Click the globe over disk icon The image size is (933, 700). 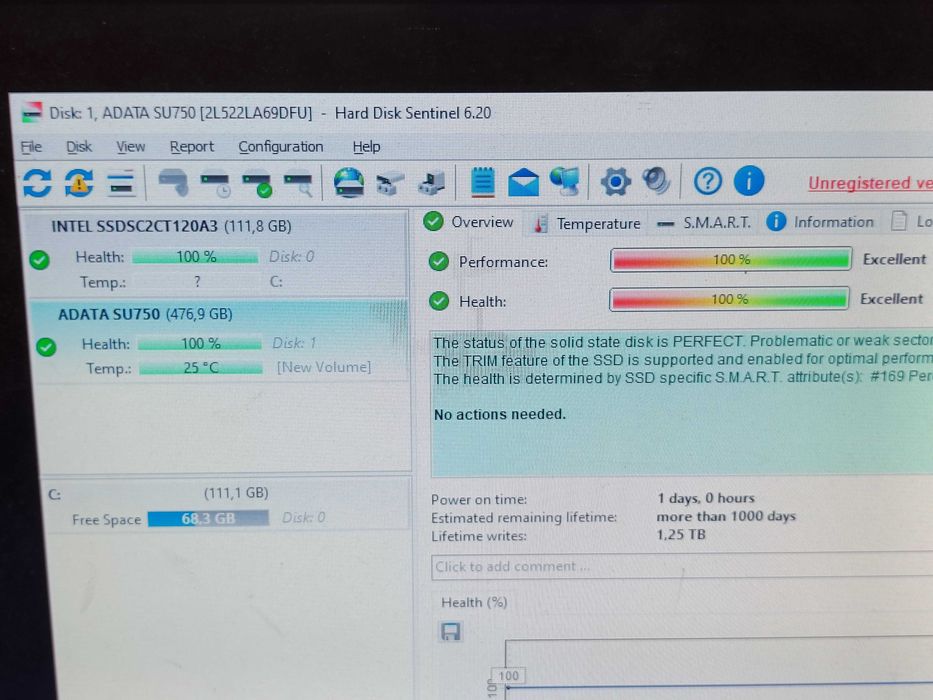(349, 182)
